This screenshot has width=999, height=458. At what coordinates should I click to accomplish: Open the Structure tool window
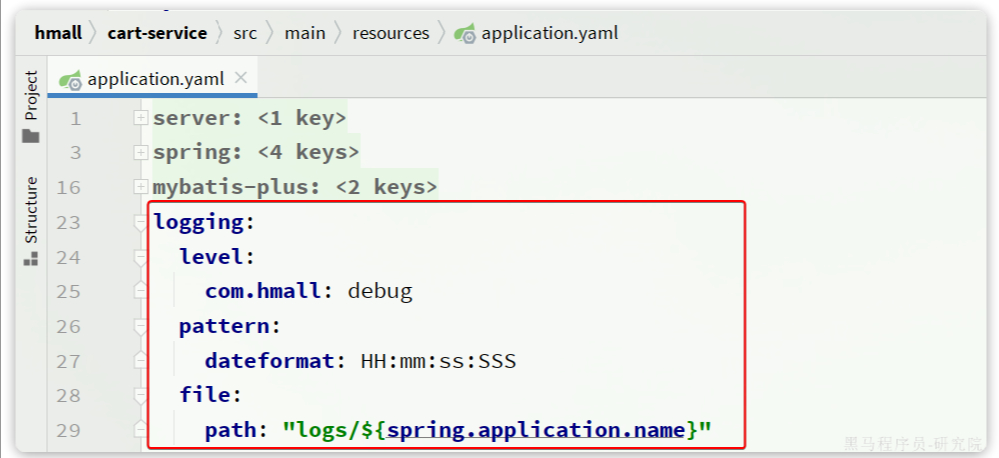click(x=31, y=220)
